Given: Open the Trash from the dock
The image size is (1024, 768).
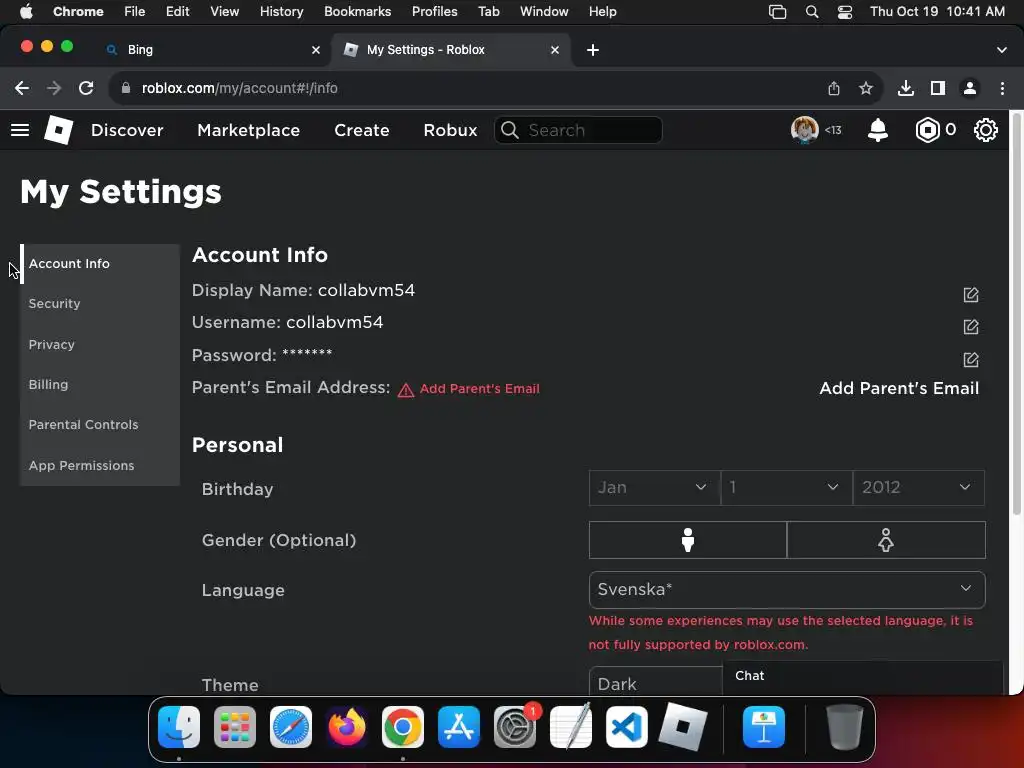Looking at the screenshot, I should pos(845,727).
